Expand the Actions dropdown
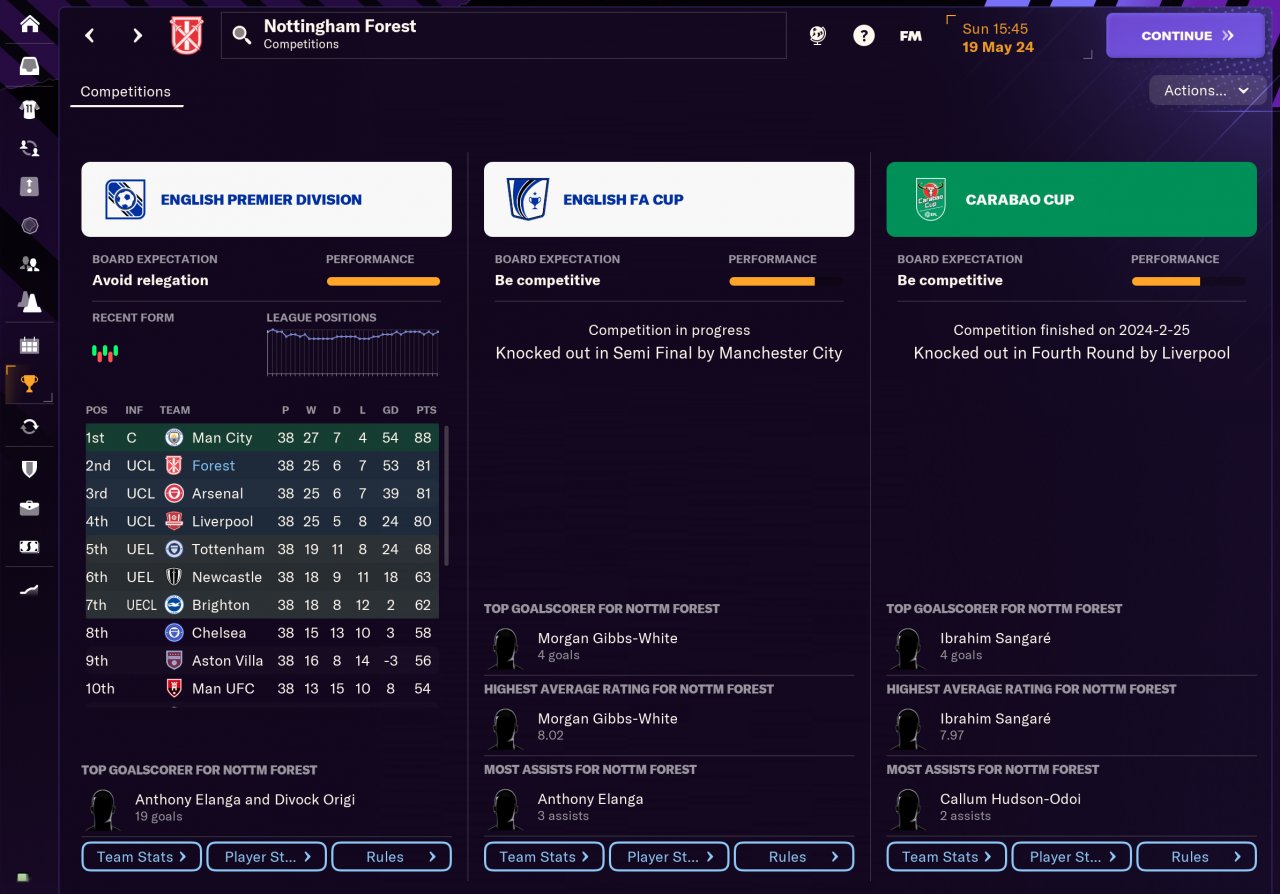Viewport: 1280px width, 894px height. coord(1207,90)
